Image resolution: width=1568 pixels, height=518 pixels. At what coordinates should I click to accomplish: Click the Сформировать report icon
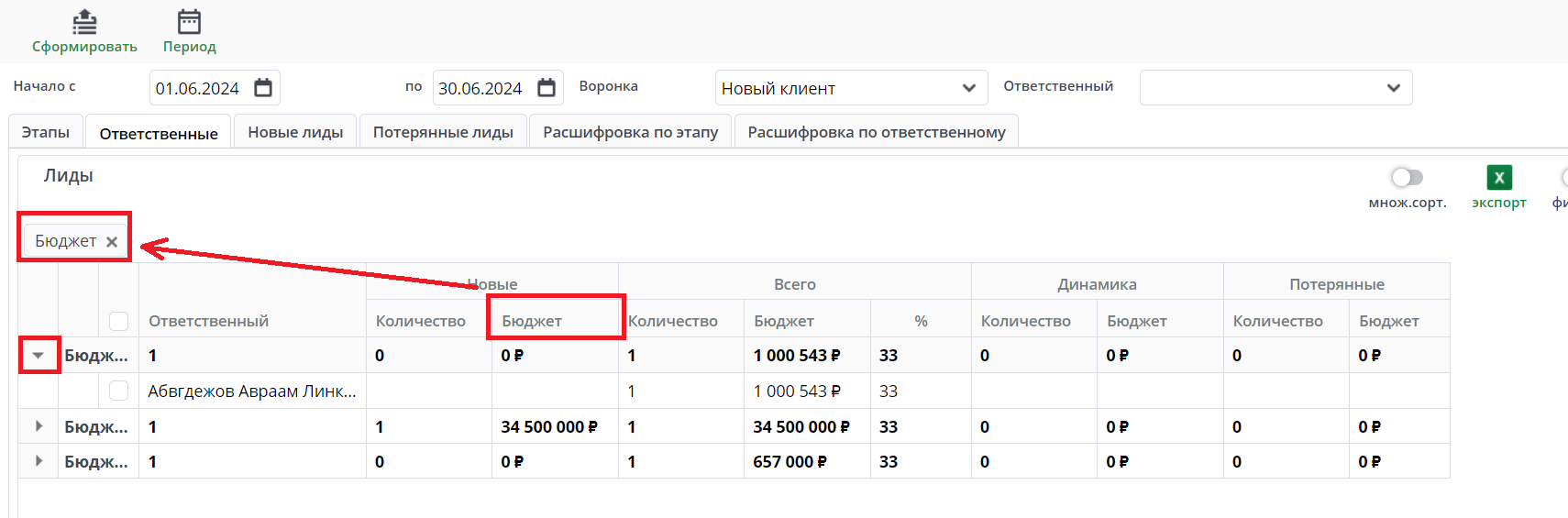tap(84, 23)
